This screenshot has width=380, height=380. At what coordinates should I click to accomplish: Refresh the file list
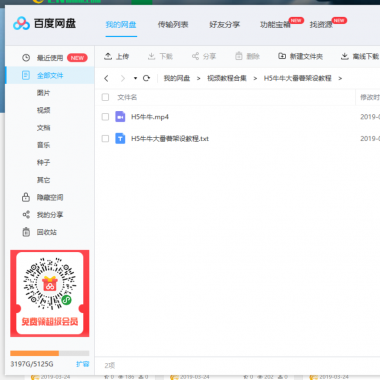(x=146, y=78)
